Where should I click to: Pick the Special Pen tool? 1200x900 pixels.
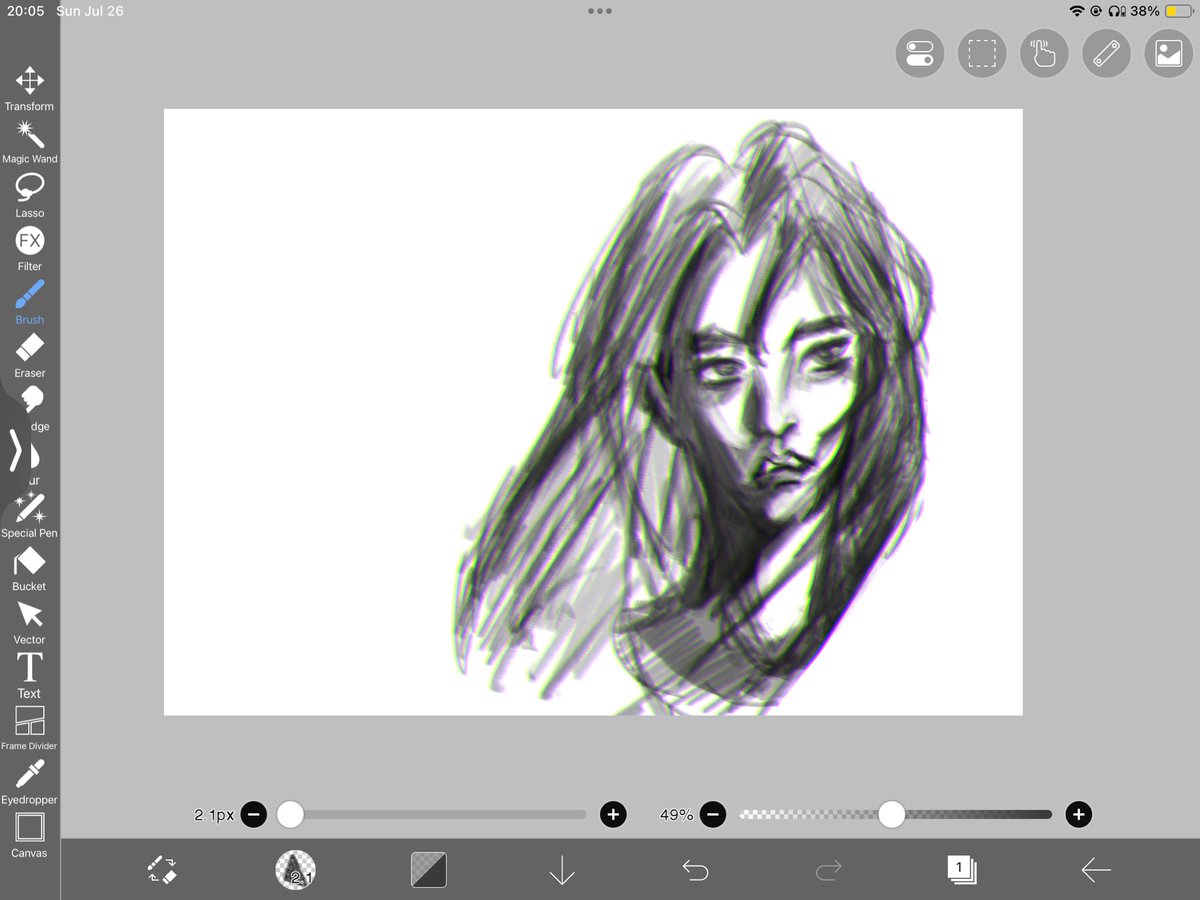(x=29, y=515)
